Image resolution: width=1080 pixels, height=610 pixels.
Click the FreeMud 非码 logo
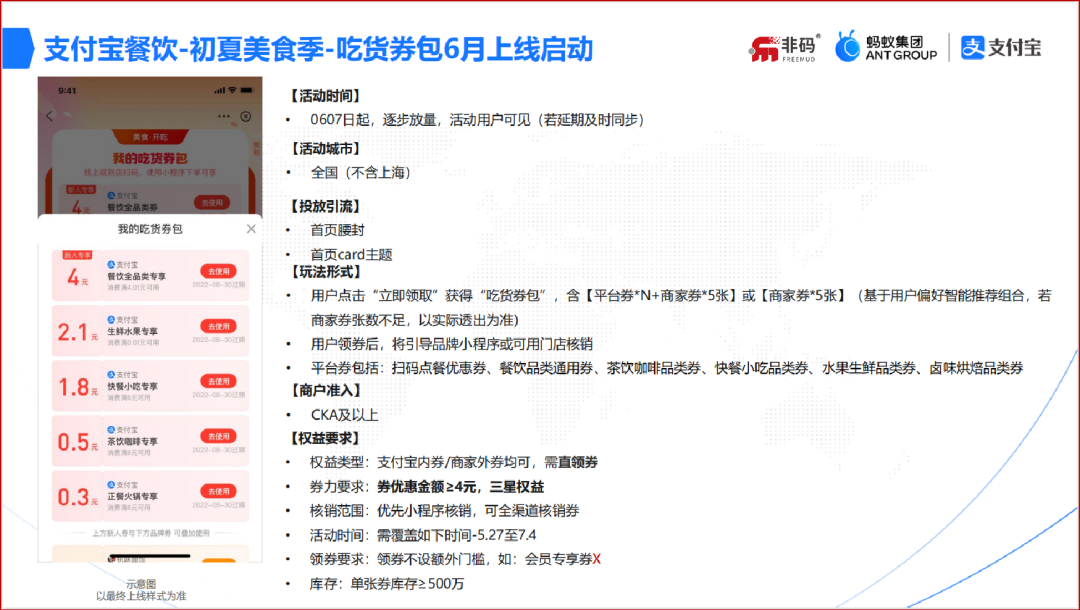(x=785, y=48)
